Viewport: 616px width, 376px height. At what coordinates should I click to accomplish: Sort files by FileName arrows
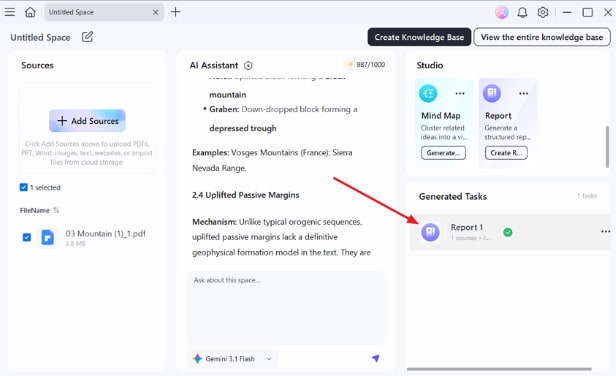point(56,210)
